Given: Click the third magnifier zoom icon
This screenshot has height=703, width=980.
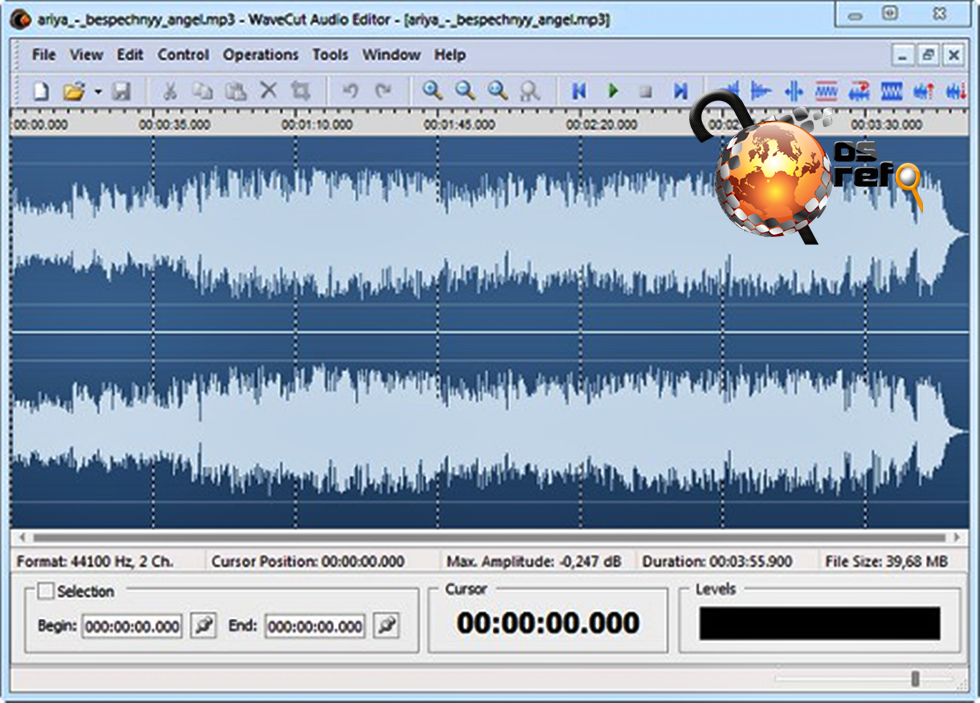Looking at the screenshot, I should (498, 91).
